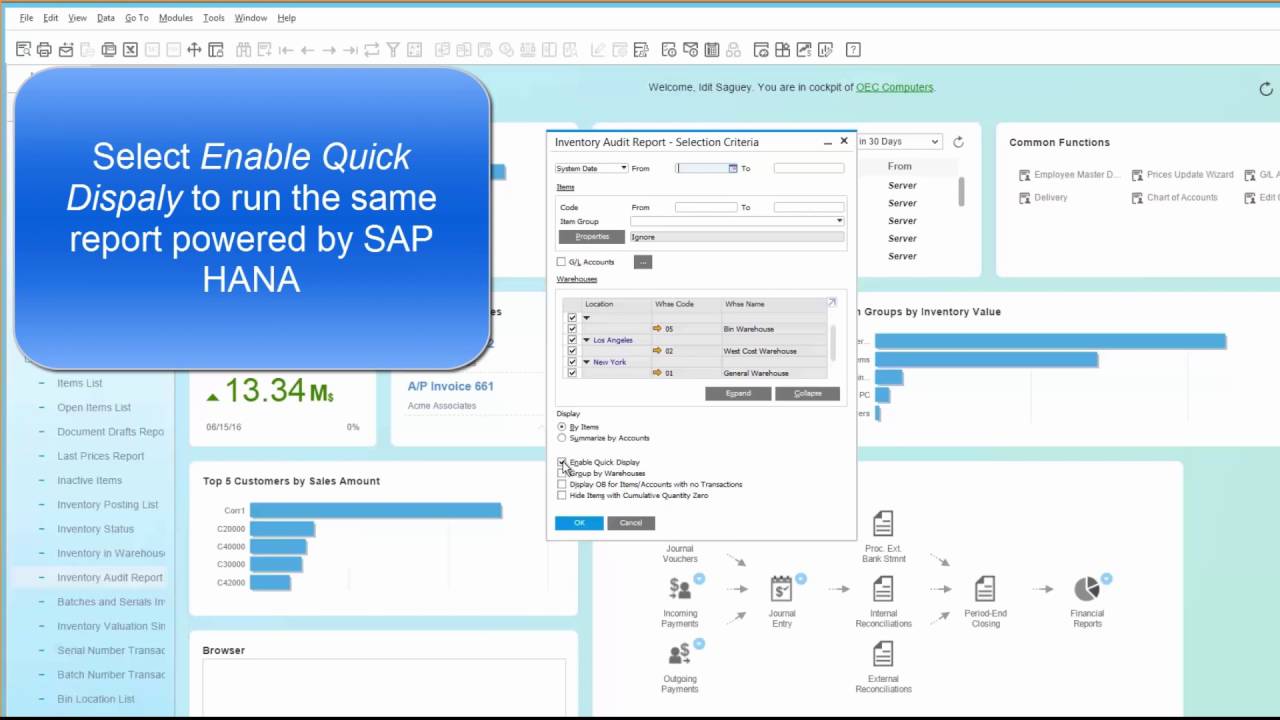
Task: Click the Send Email envelope toolbar icon
Action: 66,49
